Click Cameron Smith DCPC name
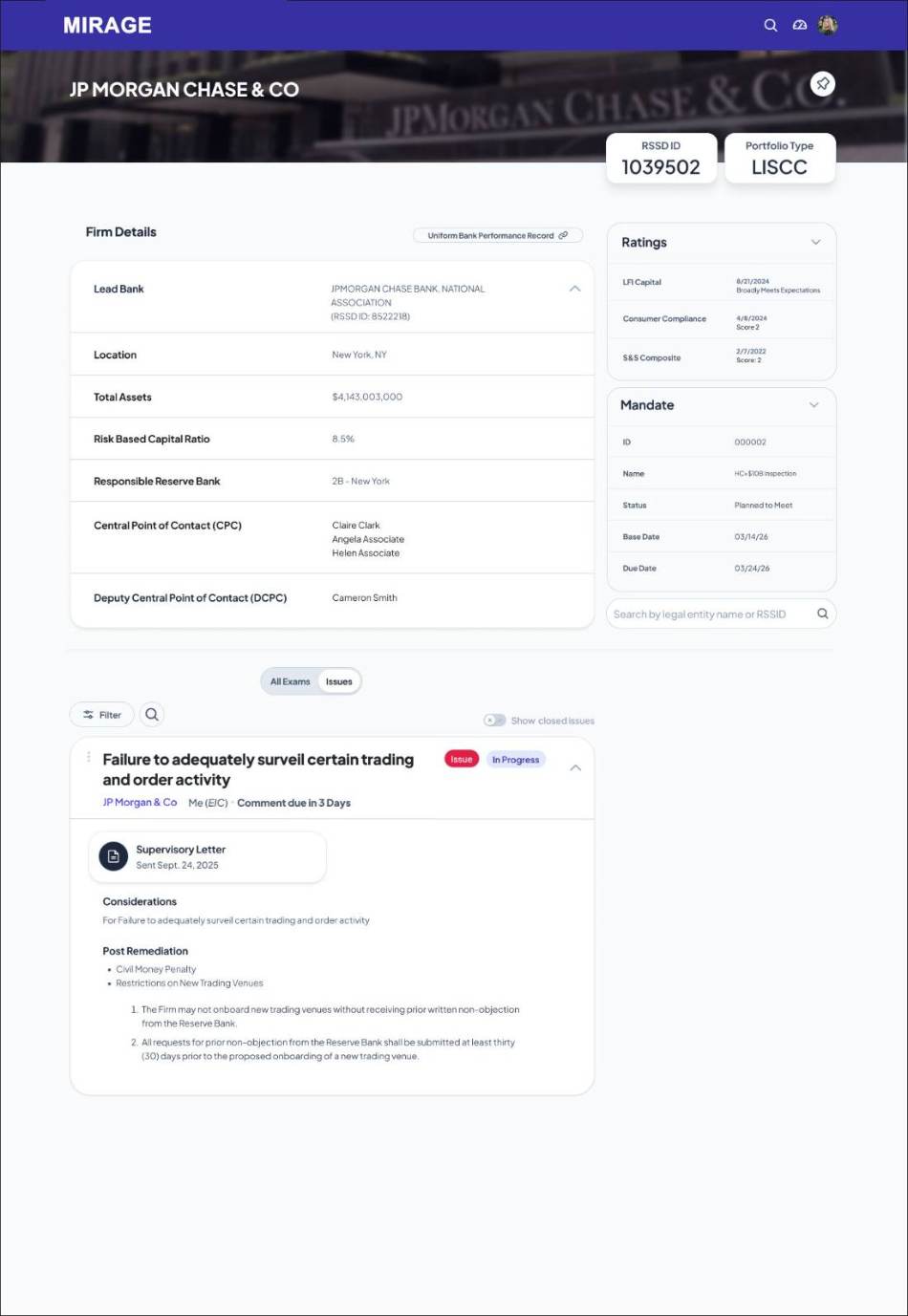 pyautogui.click(x=364, y=598)
